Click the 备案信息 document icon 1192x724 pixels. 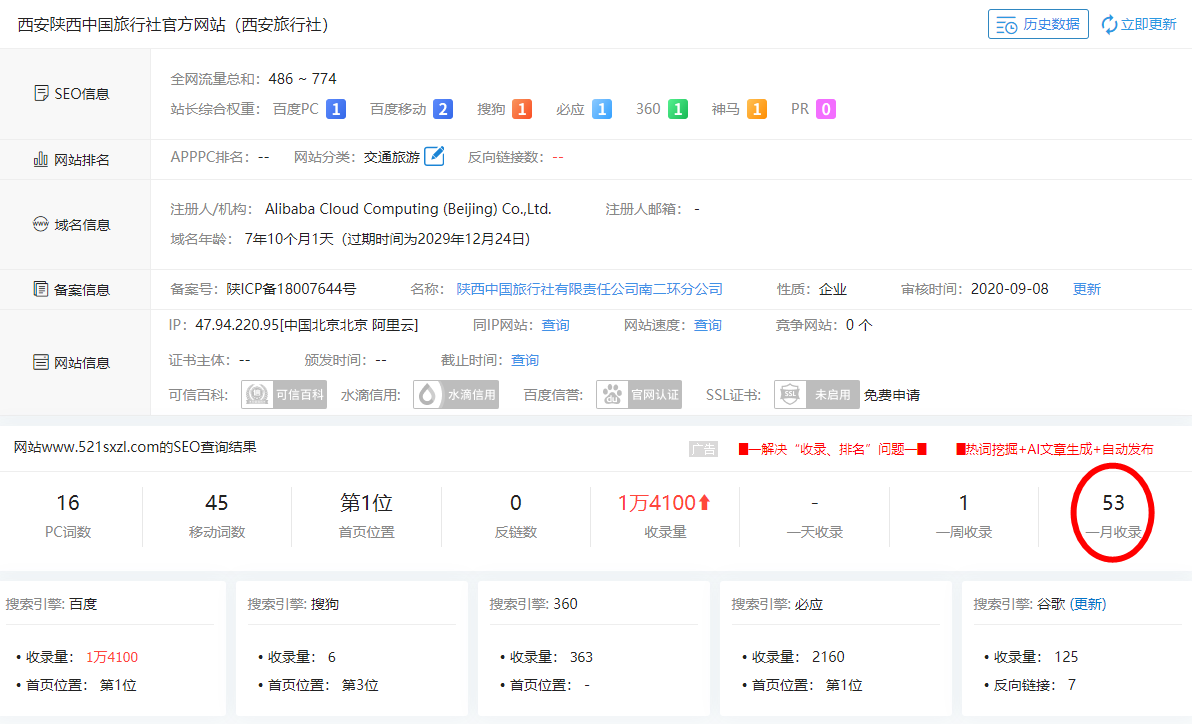(40, 289)
